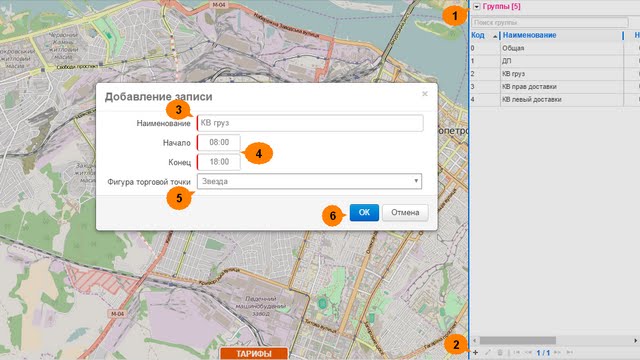Confirm with the OK button
The width and height of the screenshot is (640, 360).
click(x=364, y=213)
